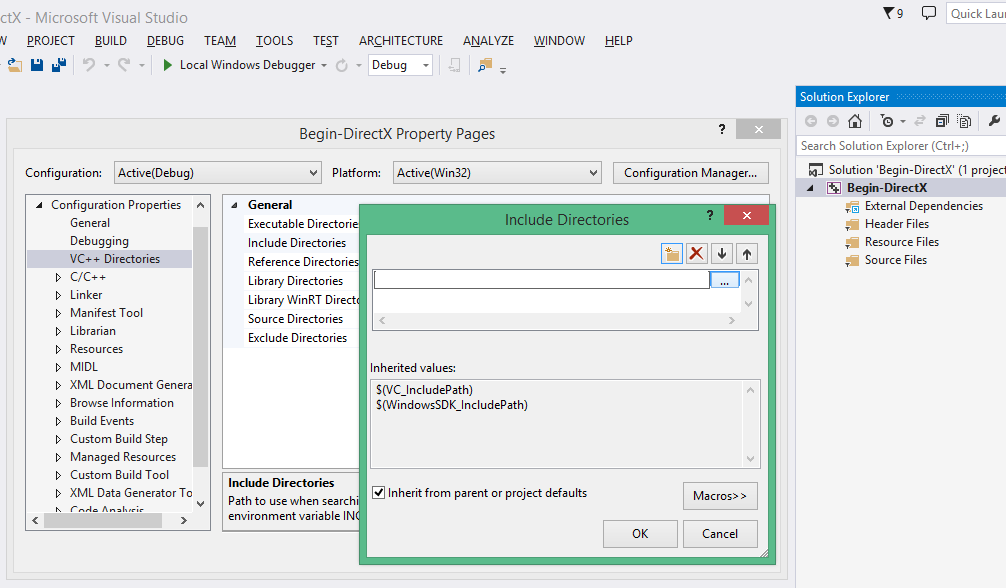Add a new line with the folder icon
The image size is (1006, 588).
click(x=672, y=254)
